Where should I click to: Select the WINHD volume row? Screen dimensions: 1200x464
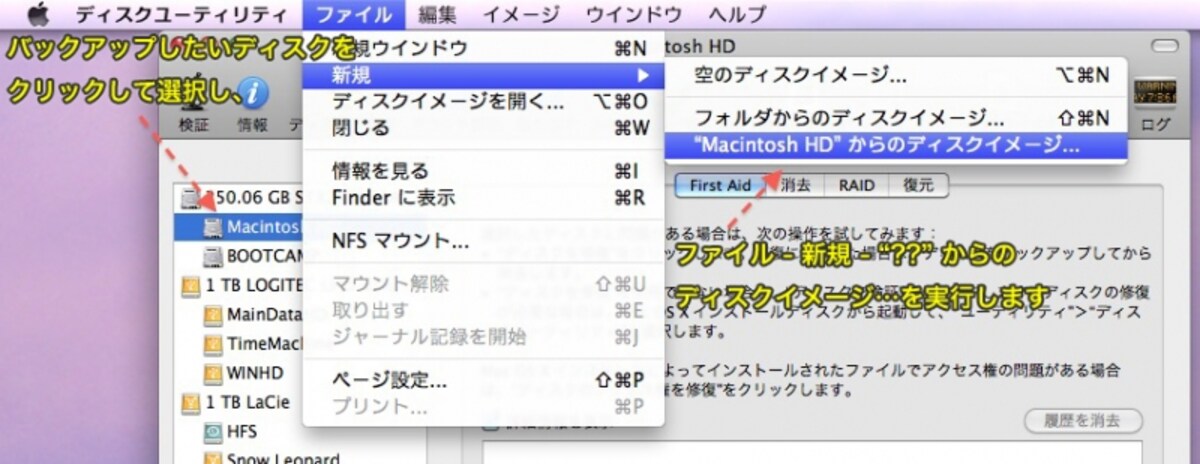coord(239,373)
